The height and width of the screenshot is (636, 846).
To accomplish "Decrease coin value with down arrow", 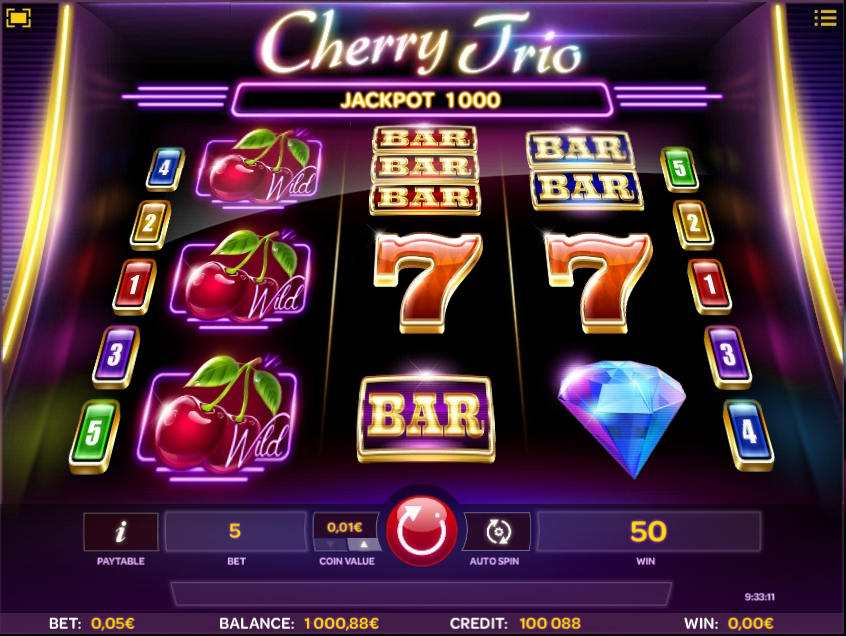I will click(330, 544).
